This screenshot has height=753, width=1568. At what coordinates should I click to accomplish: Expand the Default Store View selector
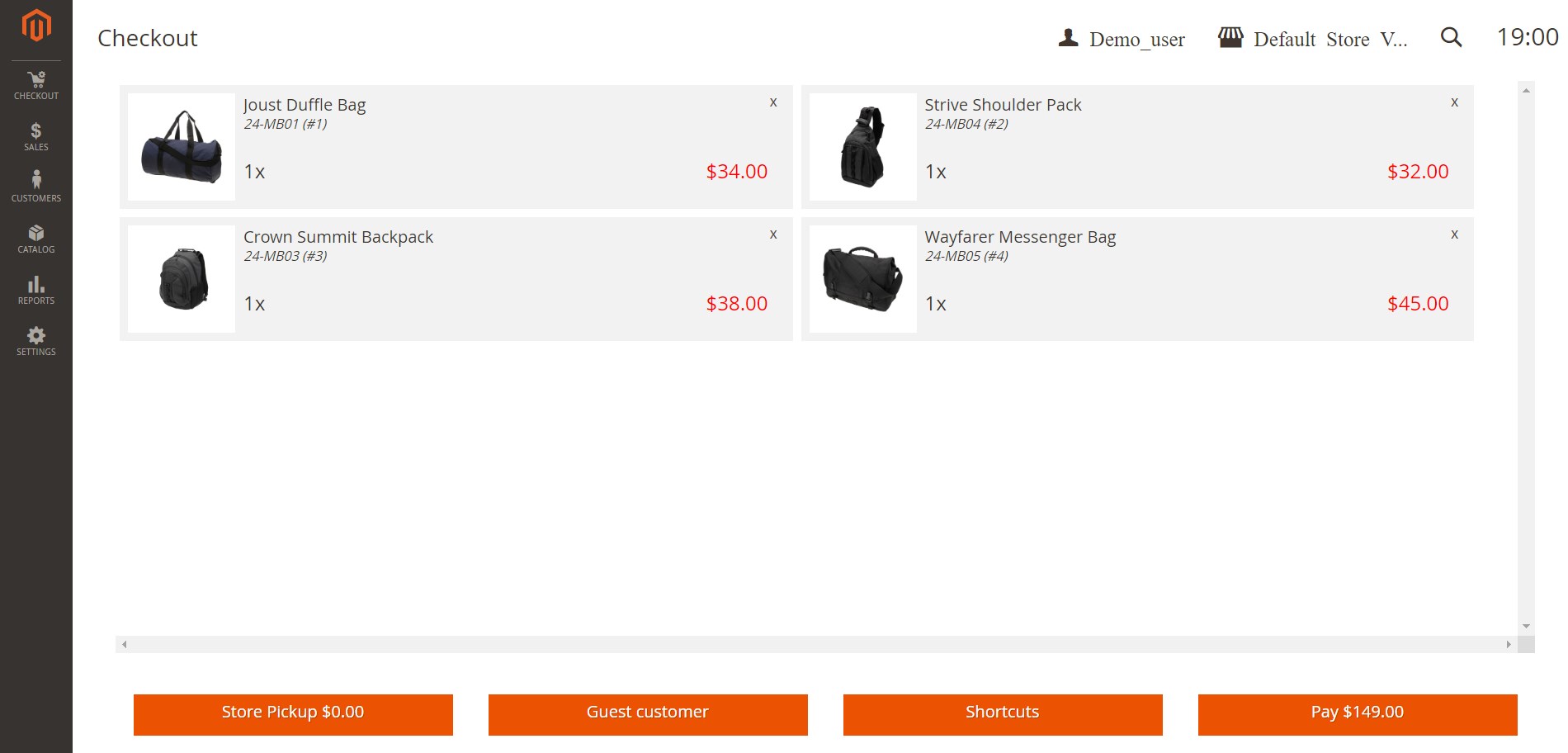pyautogui.click(x=1313, y=39)
